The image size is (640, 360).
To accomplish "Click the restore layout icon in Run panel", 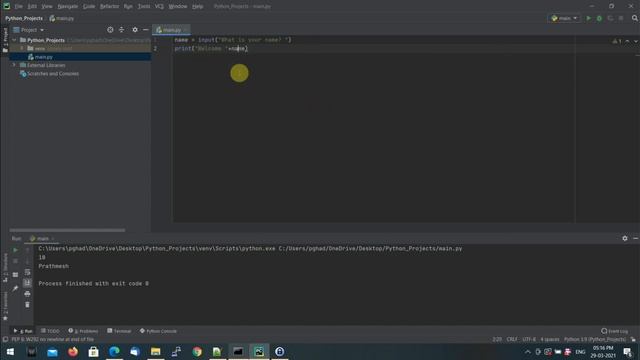I will point(15,275).
